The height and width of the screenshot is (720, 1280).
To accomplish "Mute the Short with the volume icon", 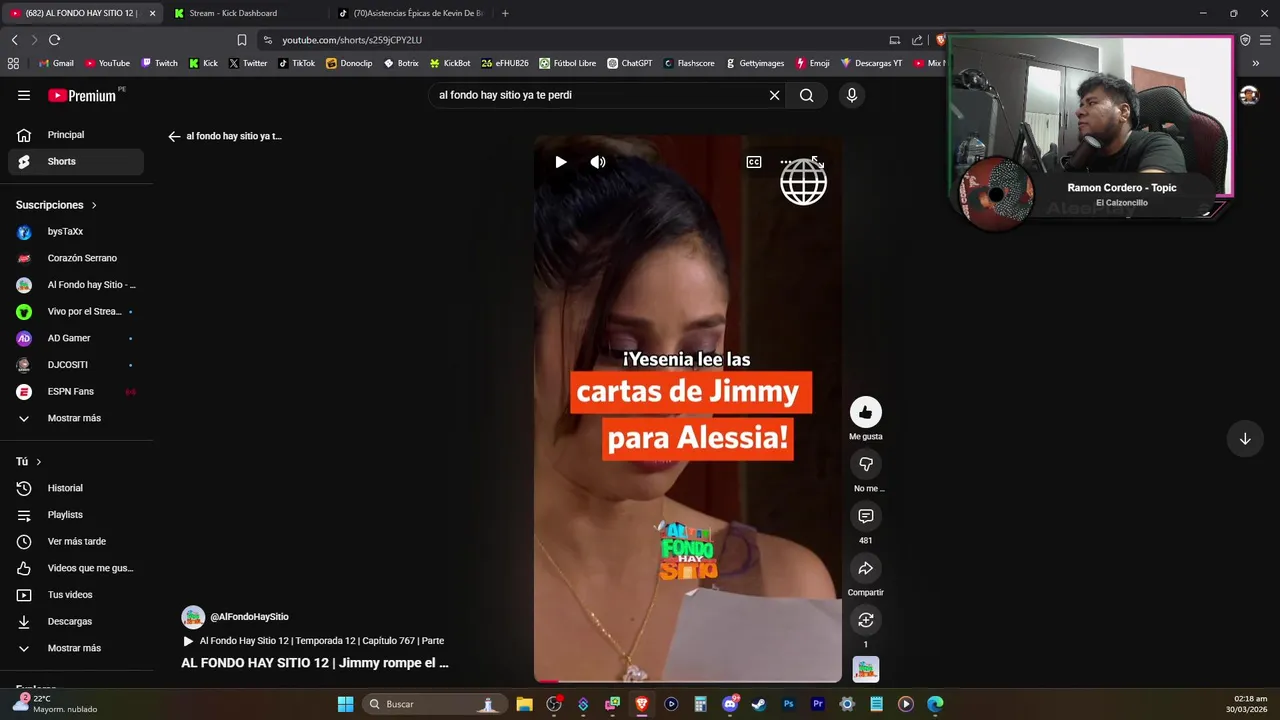I will 598,162.
